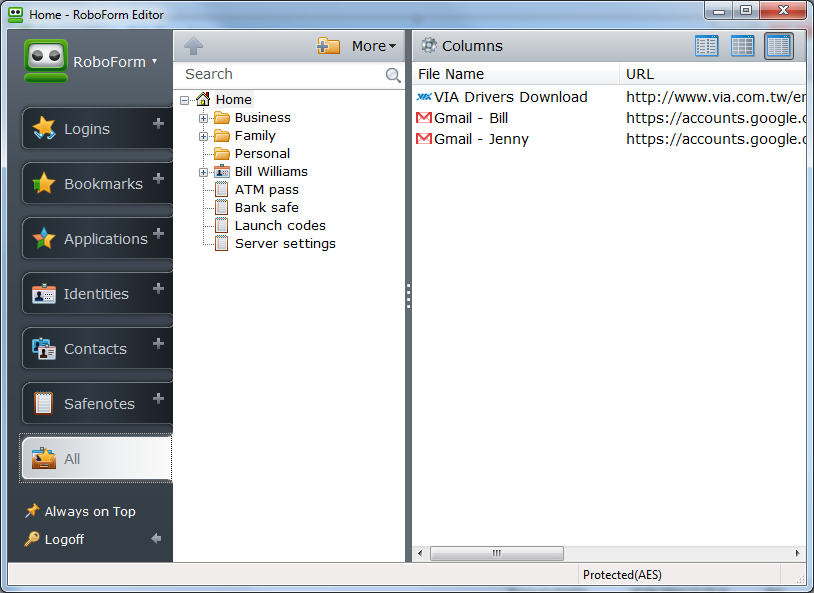Add a new bookmark with plus
Screen dimensions: 814x593
pos(158,179)
